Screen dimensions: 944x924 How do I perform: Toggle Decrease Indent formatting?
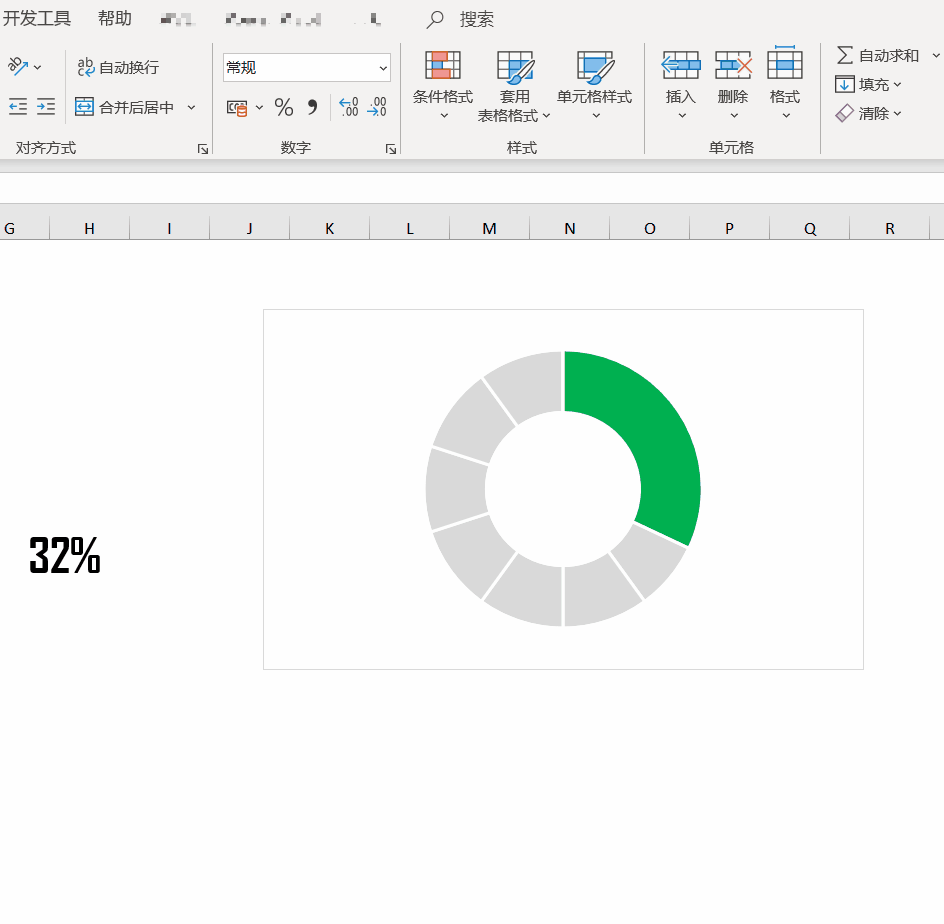[18, 106]
